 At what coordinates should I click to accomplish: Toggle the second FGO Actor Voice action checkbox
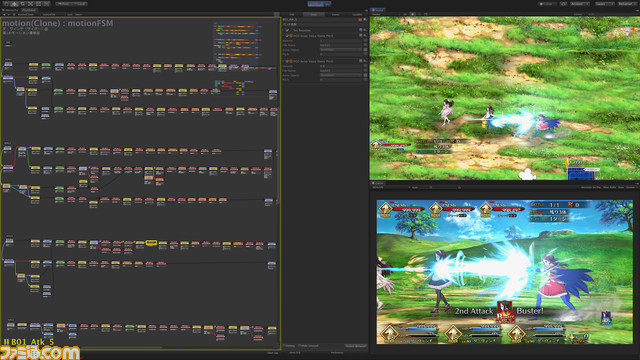click(287, 61)
